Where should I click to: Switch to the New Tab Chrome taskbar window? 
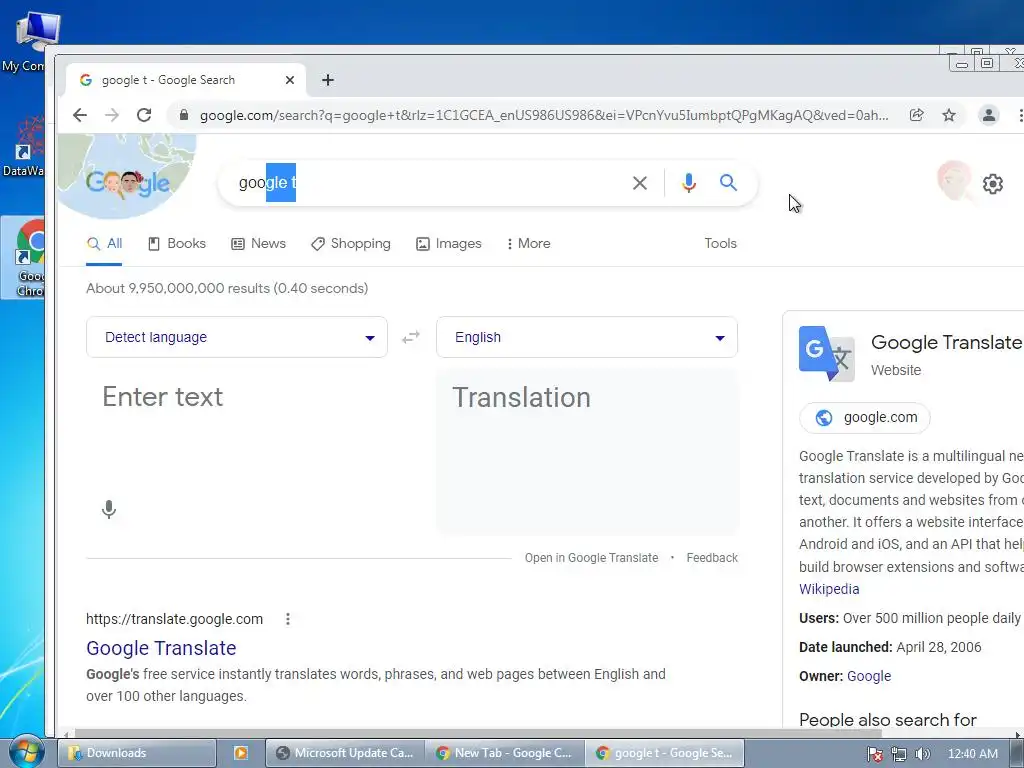[x=505, y=753]
